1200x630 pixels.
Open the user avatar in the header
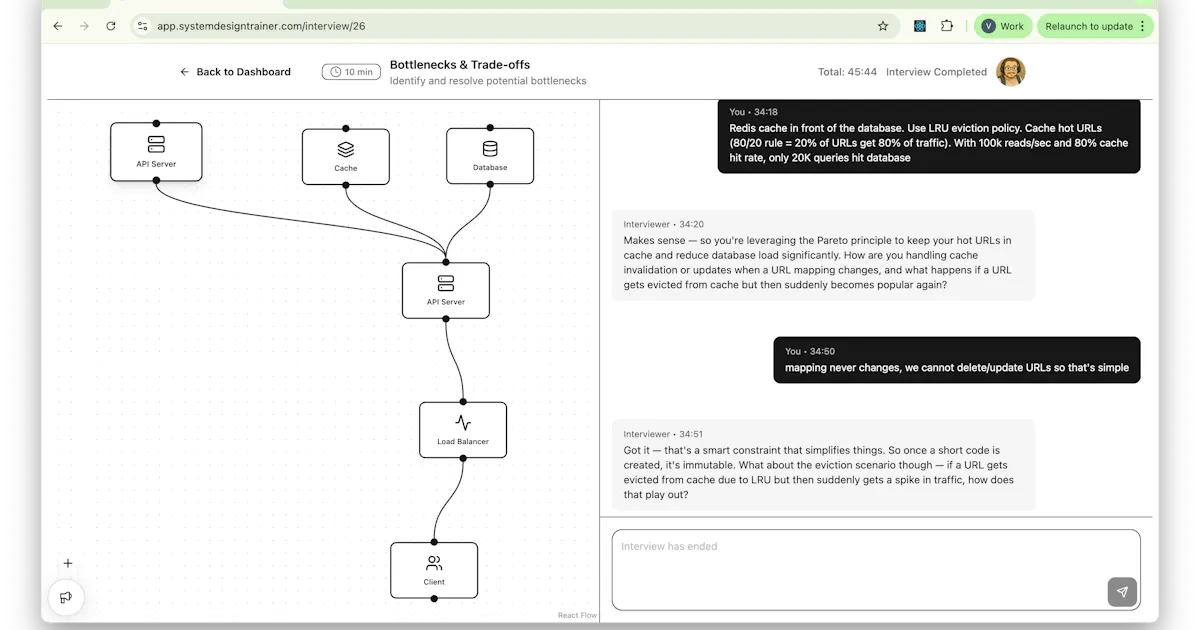pyautogui.click(x=1011, y=72)
